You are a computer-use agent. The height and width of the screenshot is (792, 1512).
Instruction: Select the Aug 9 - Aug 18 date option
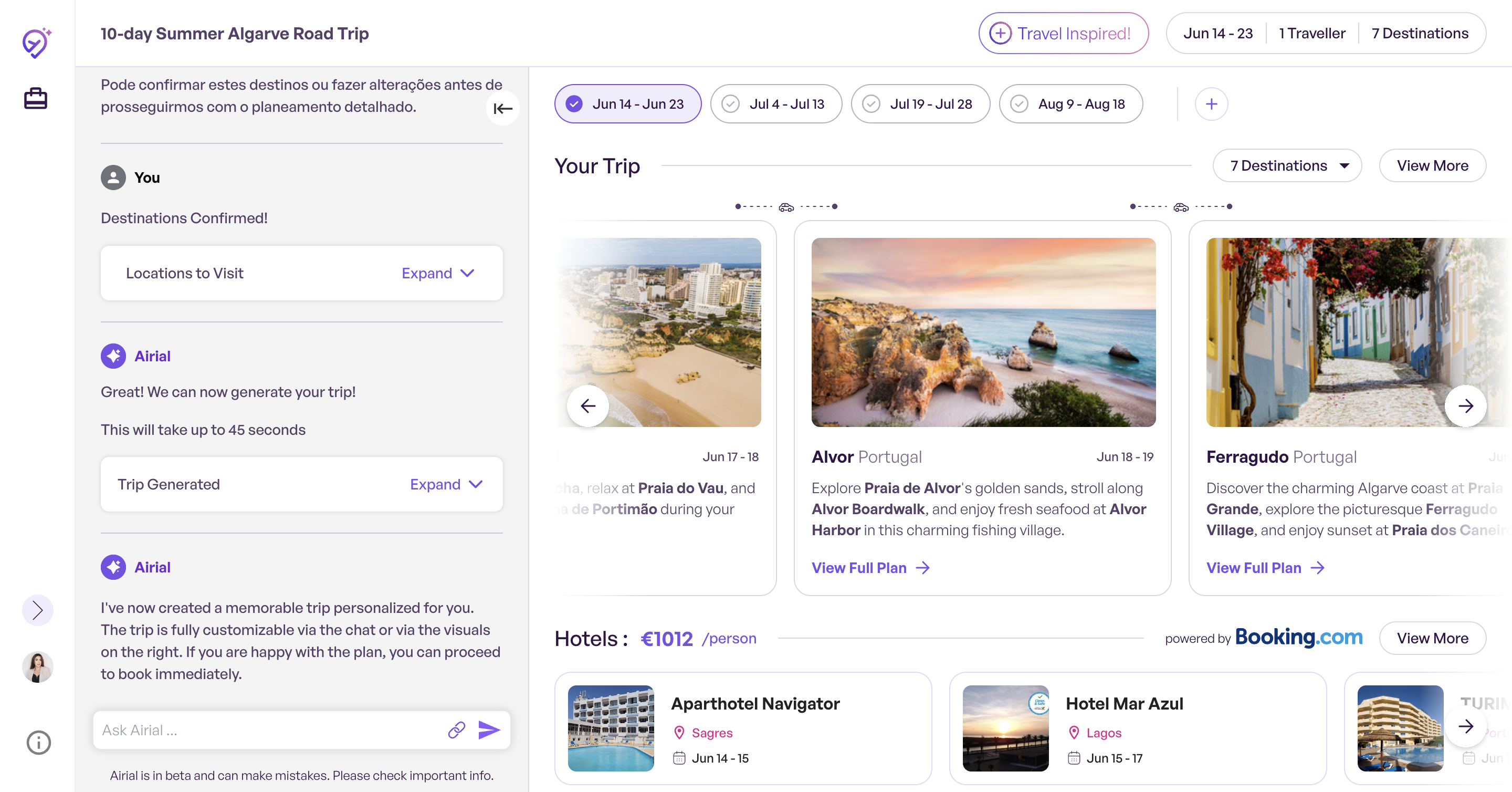coord(1070,104)
